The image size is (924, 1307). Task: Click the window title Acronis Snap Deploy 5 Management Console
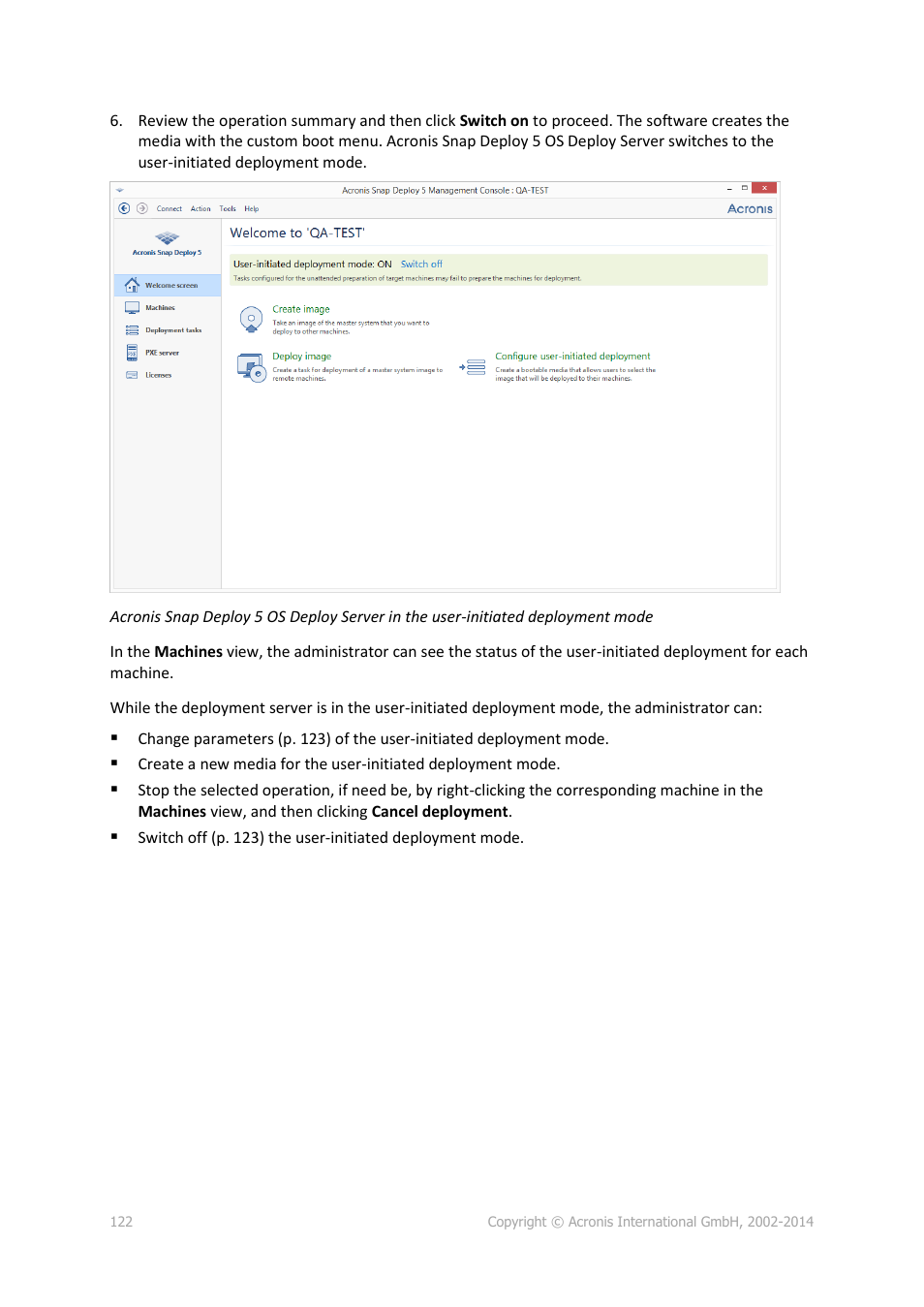445,191
